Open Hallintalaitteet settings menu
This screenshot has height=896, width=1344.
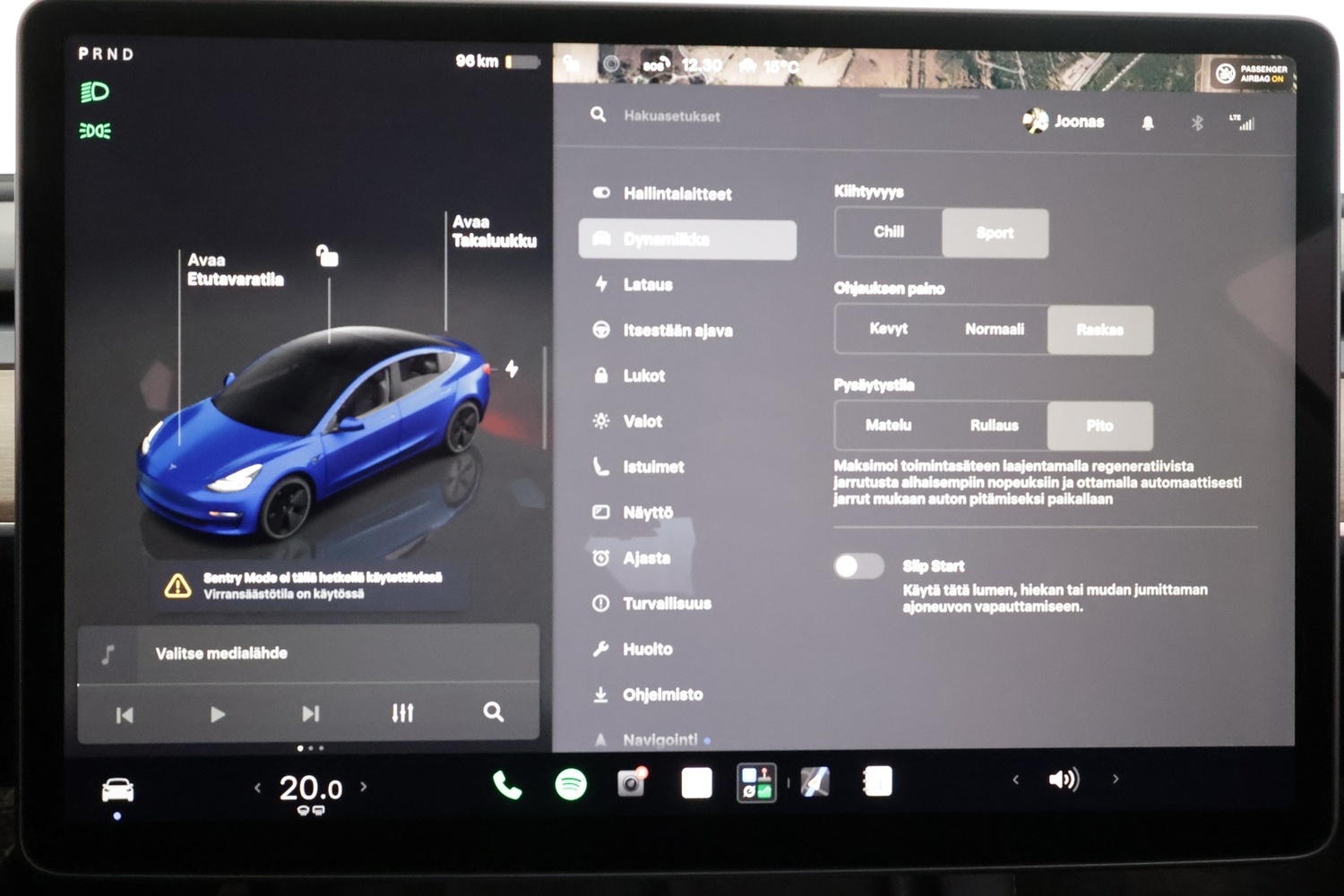coord(687,194)
